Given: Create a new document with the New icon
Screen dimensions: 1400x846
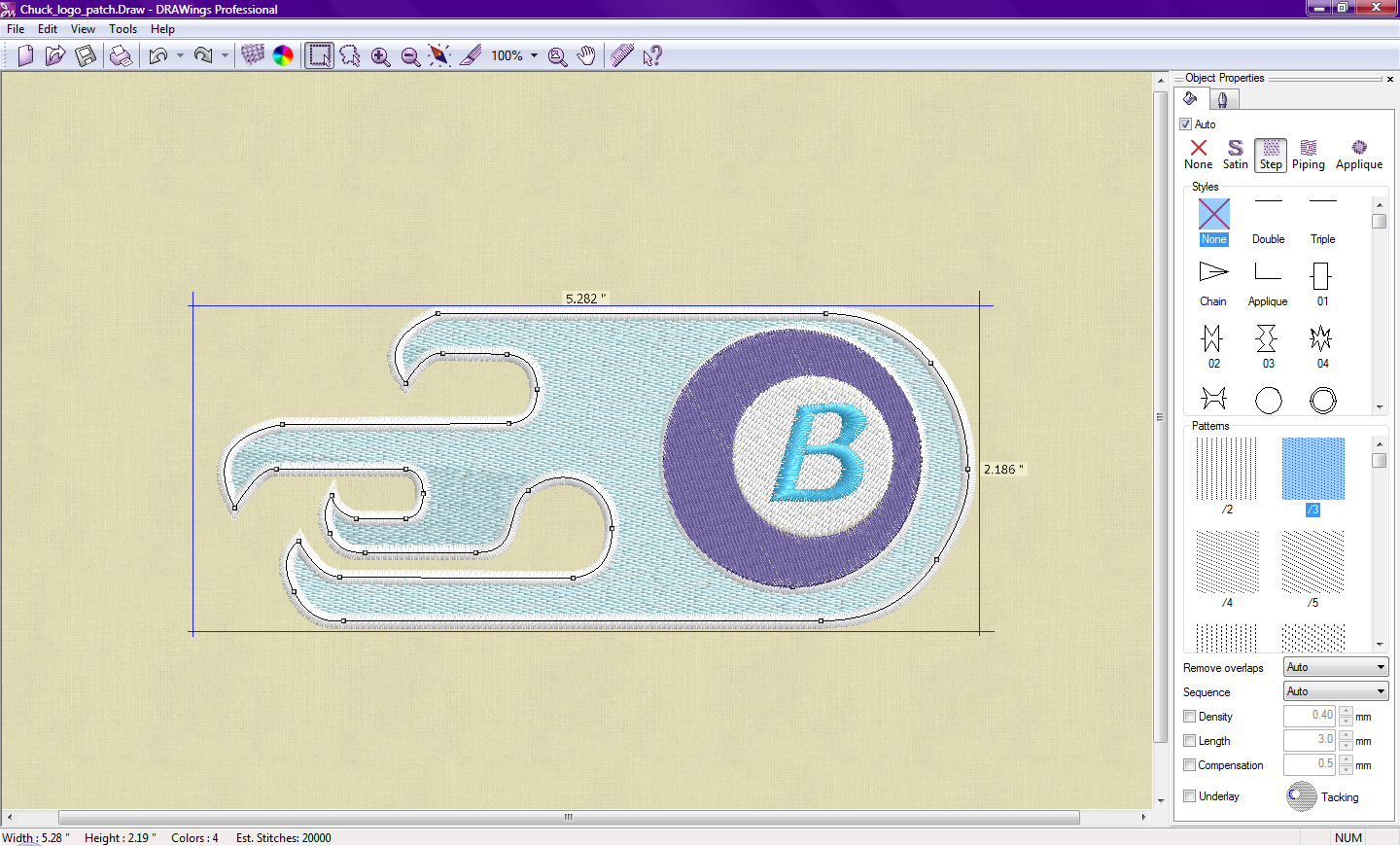Looking at the screenshot, I should coord(26,55).
